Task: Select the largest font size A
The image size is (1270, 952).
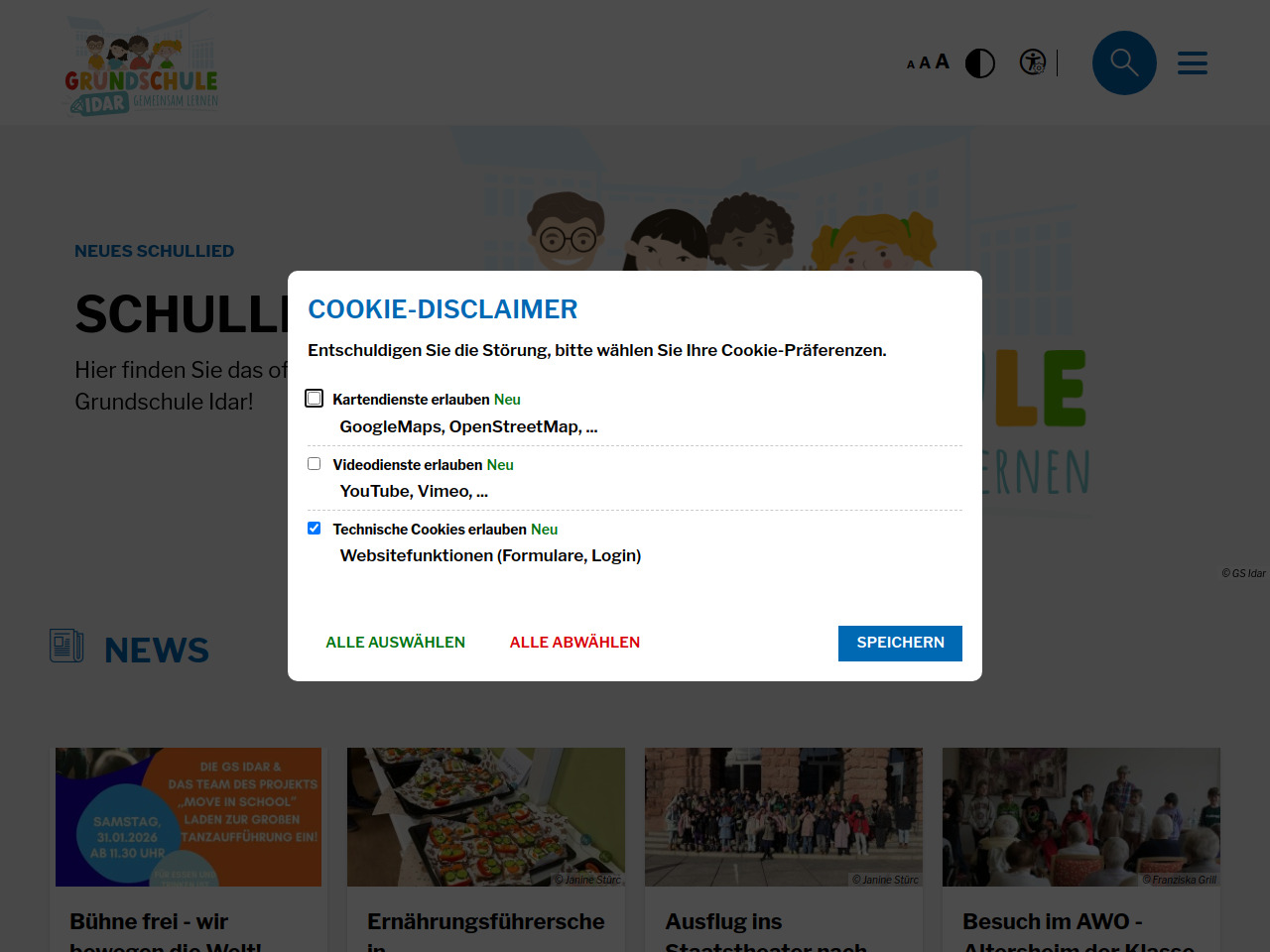Action: (943, 61)
